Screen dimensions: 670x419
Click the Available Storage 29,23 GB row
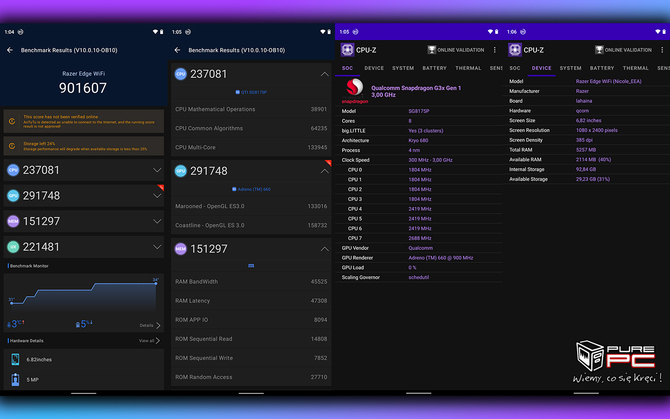(586, 179)
